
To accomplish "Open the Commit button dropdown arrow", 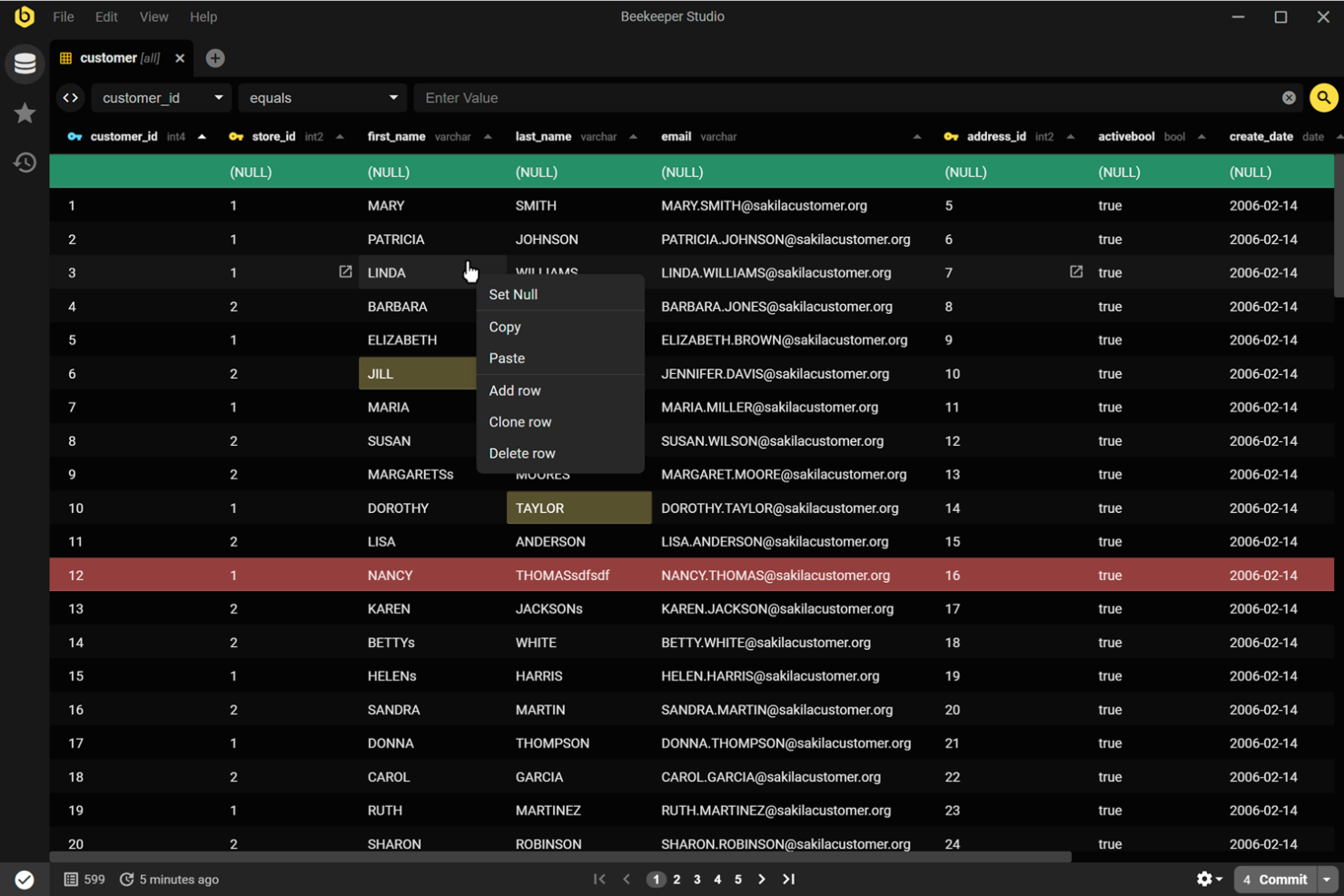I will tap(1328, 879).
